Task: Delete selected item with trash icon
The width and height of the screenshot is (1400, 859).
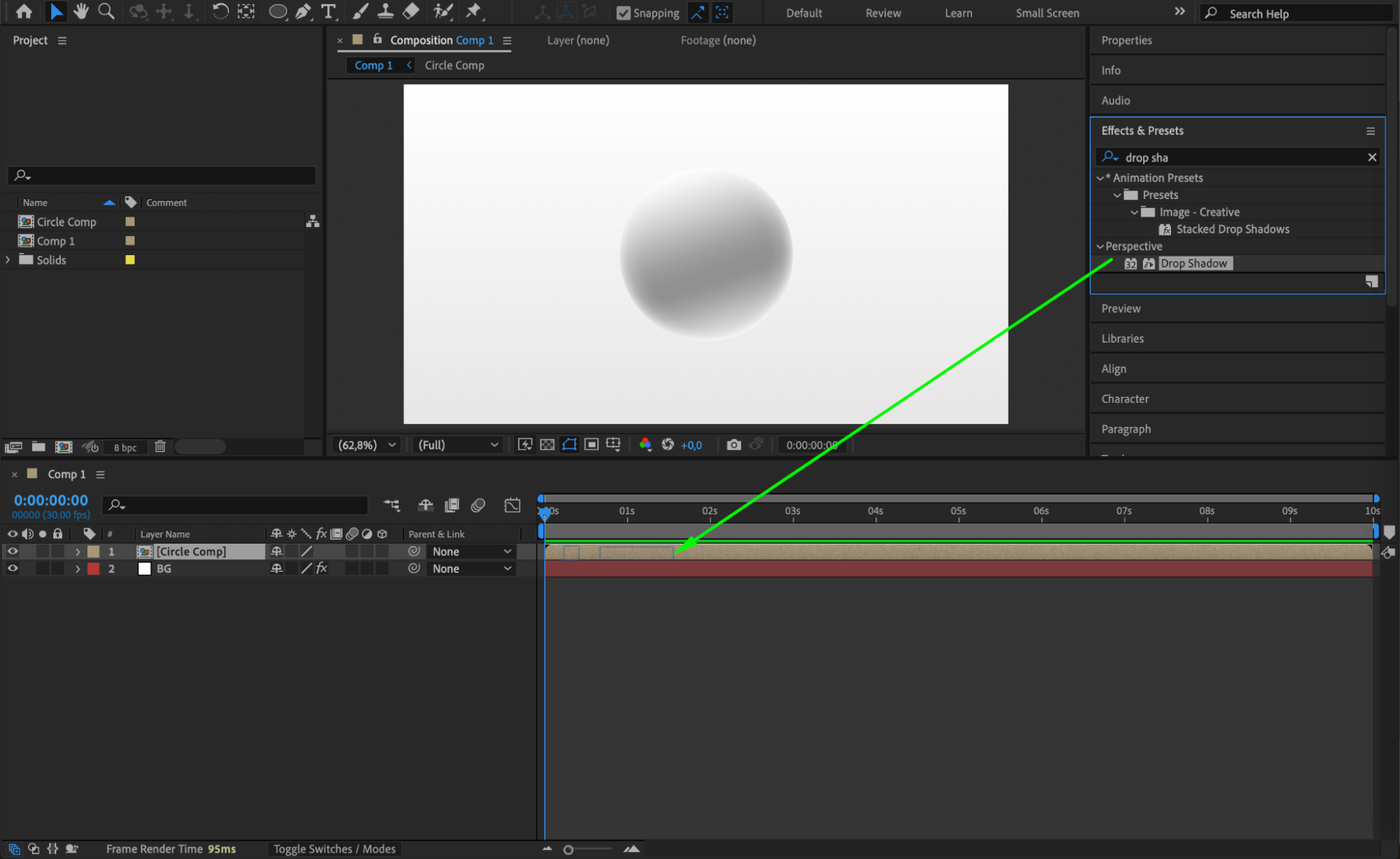Action: (160, 447)
